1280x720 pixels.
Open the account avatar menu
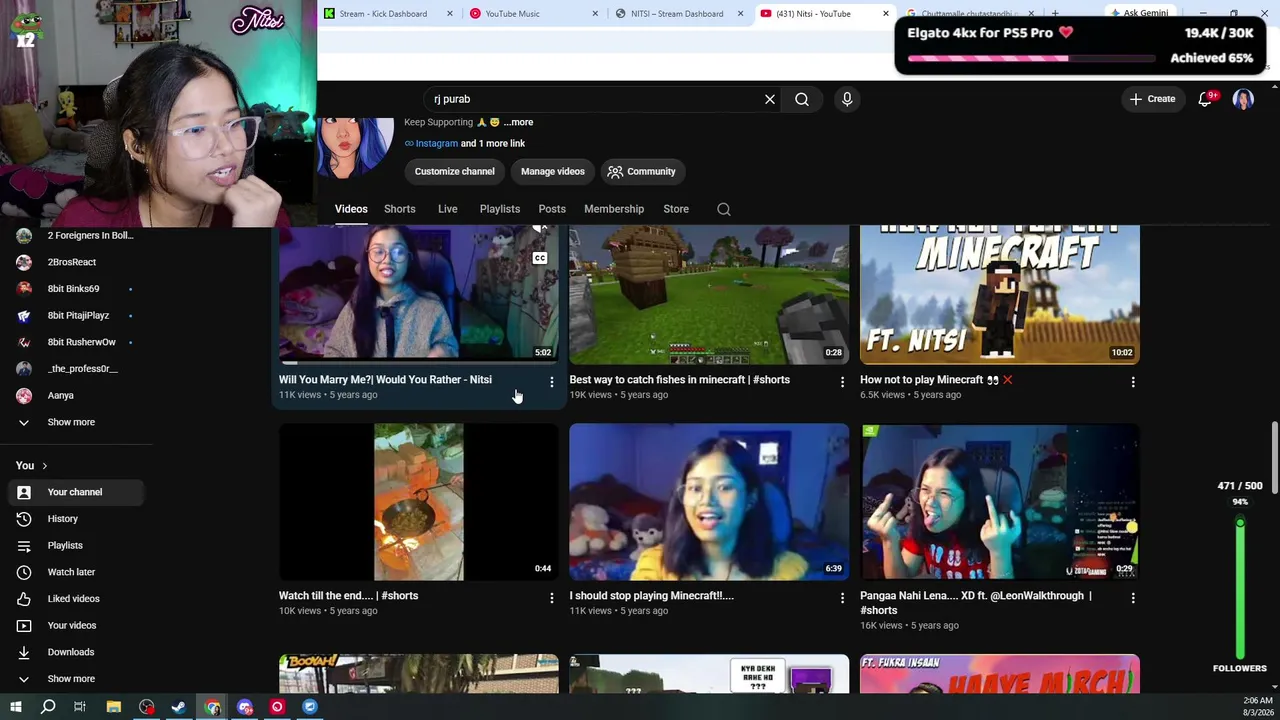(1243, 99)
